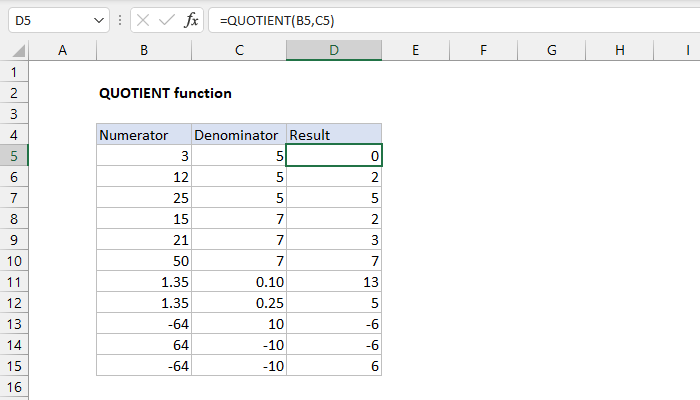Click the formula bar with =QUOTIENT(B5,C5)

pos(454,21)
